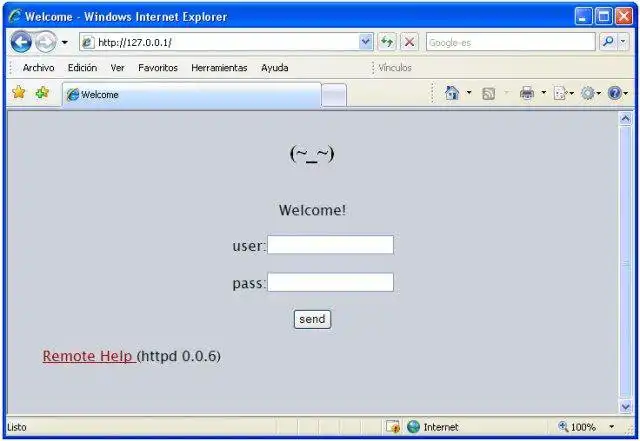Click the Refresh page icon
Screen dimensions: 640x441
point(387,42)
